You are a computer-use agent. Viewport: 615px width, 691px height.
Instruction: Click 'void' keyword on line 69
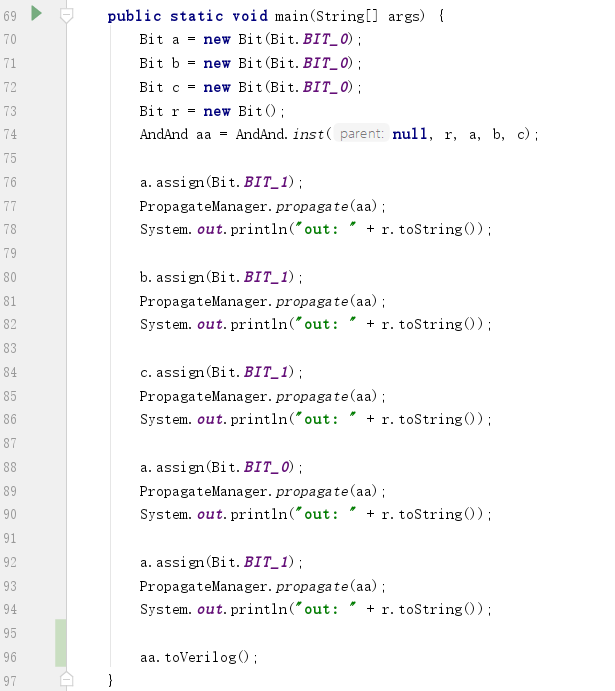[250, 16]
